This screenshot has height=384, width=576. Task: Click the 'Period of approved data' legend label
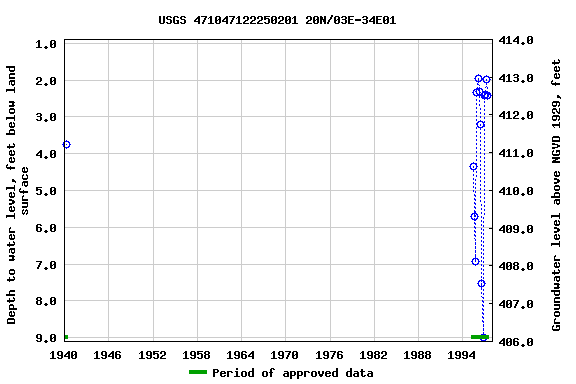click(x=293, y=373)
